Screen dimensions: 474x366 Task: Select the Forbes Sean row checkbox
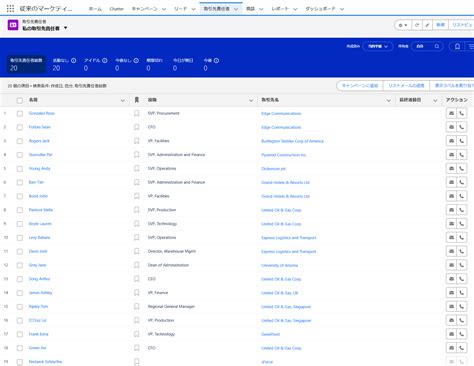(20, 127)
